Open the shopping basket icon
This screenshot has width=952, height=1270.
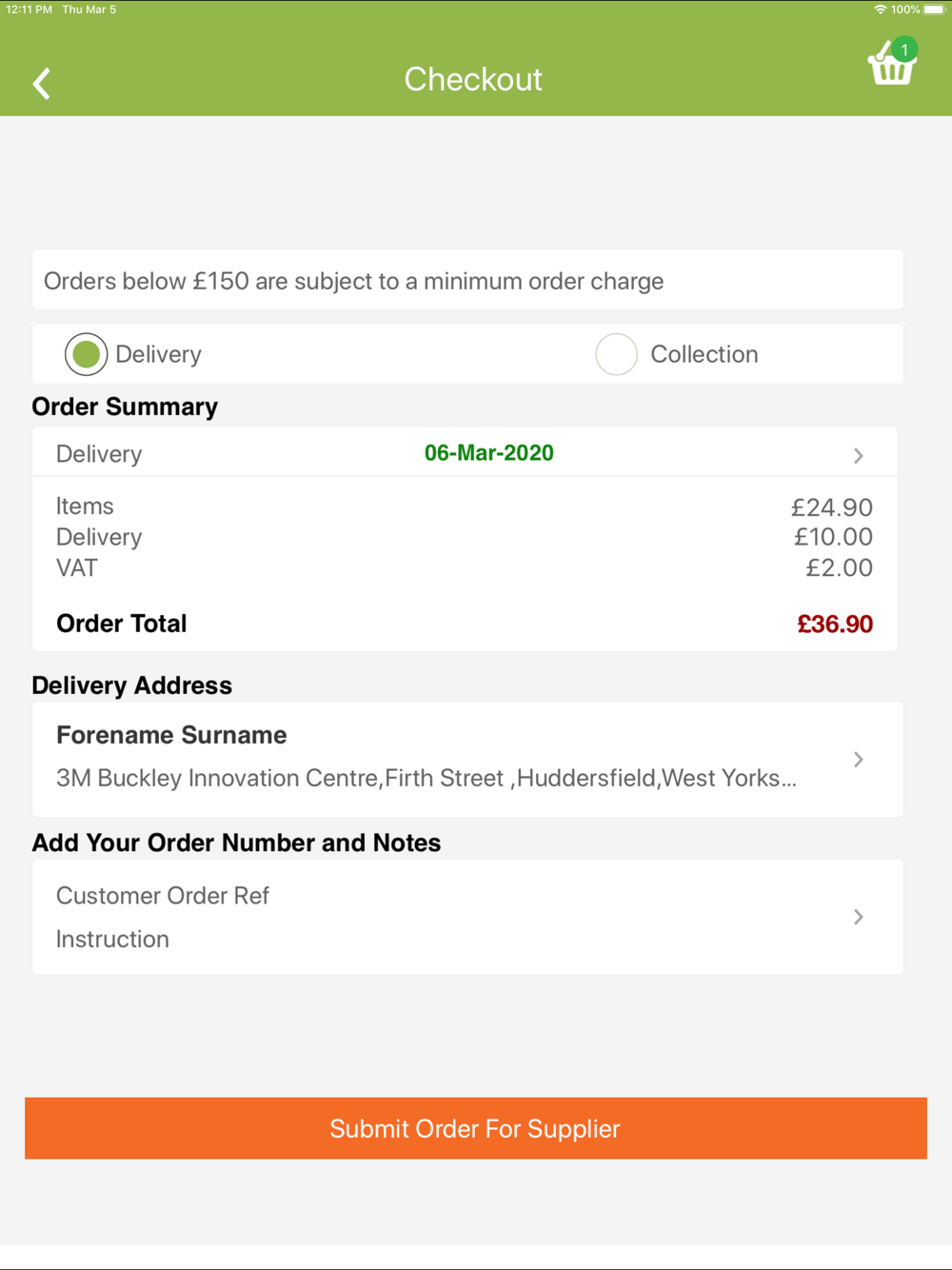[890, 68]
